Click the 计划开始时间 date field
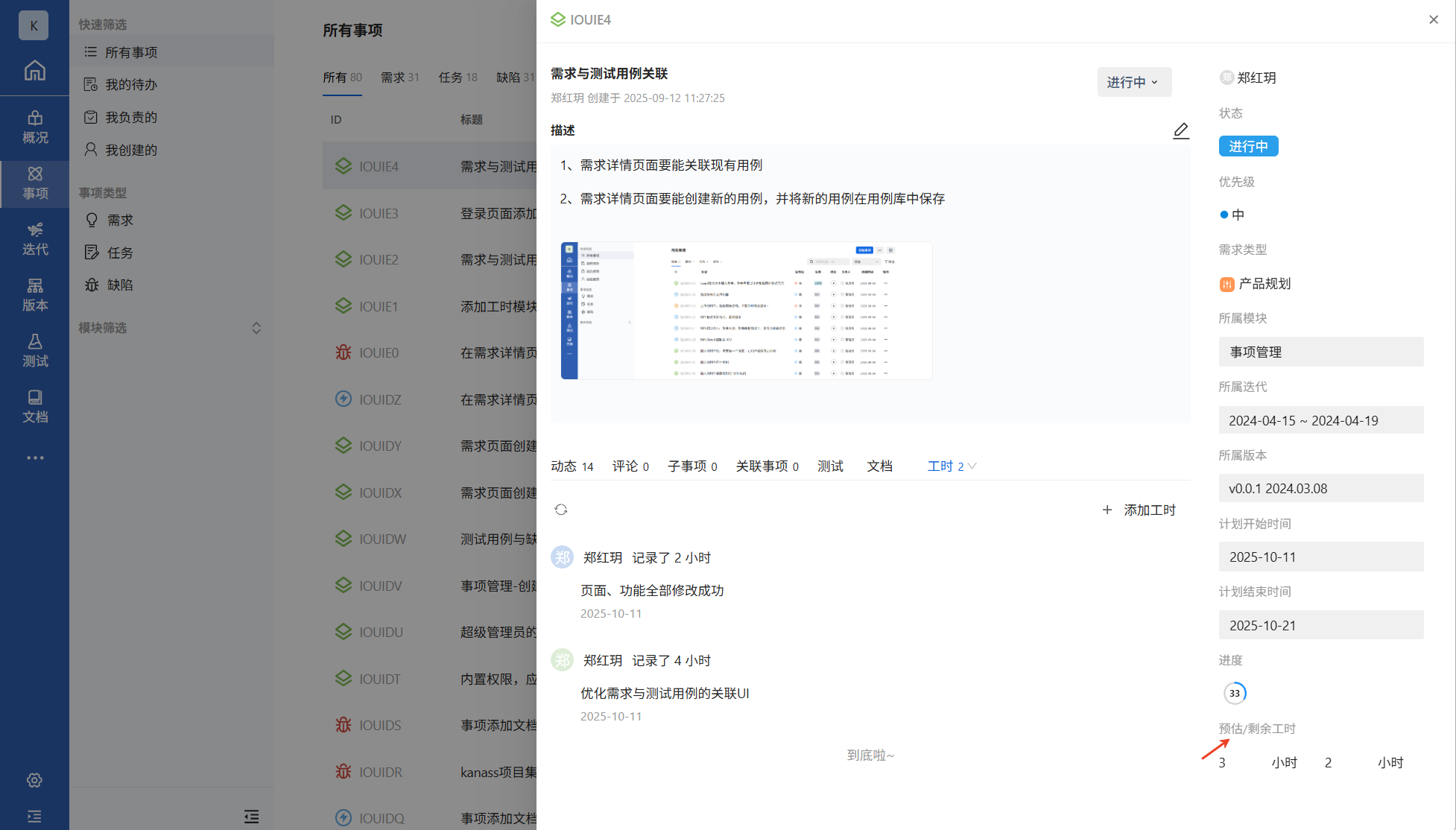 pos(1320,557)
